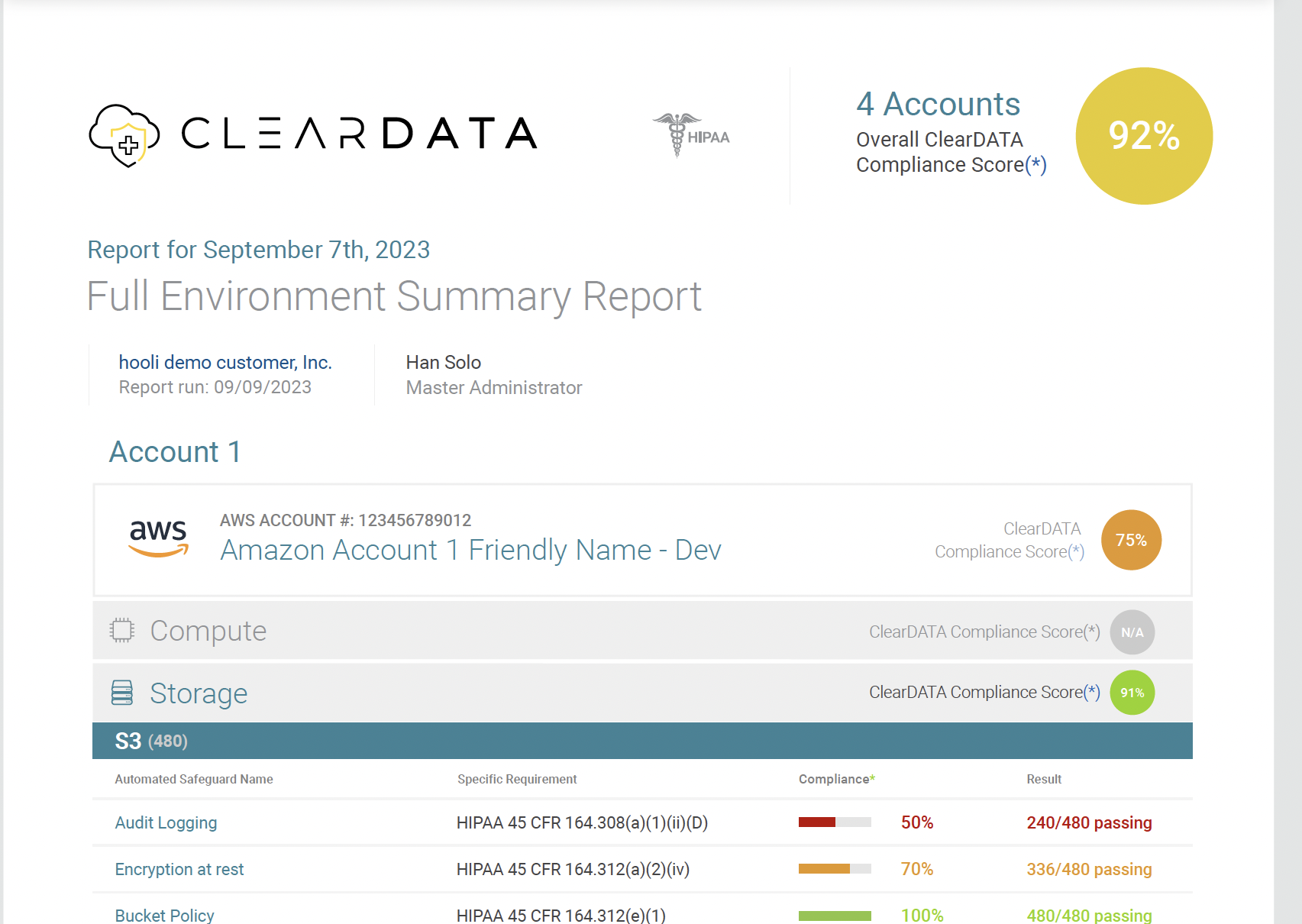Image resolution: width=1302 pixels, height=924 pixels.
Task: Click Full Environment Summary Report title
Action: click(x=394, y=296)
